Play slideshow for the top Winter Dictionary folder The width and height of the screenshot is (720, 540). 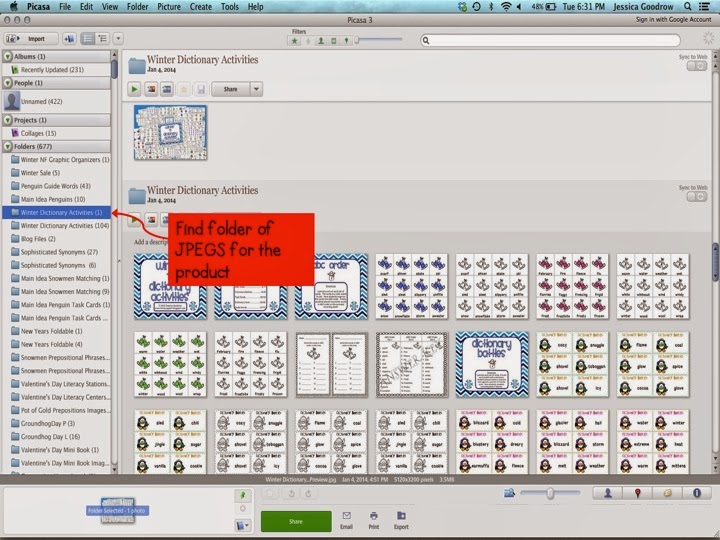coord(134,89)
